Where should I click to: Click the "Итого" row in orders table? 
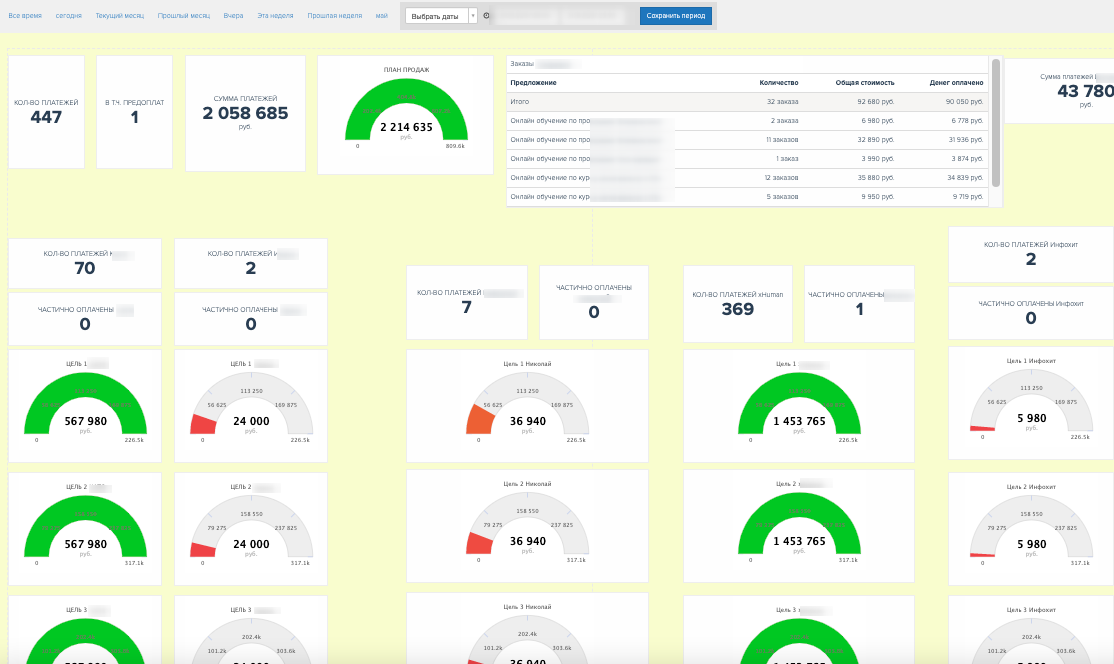(747, 102)
